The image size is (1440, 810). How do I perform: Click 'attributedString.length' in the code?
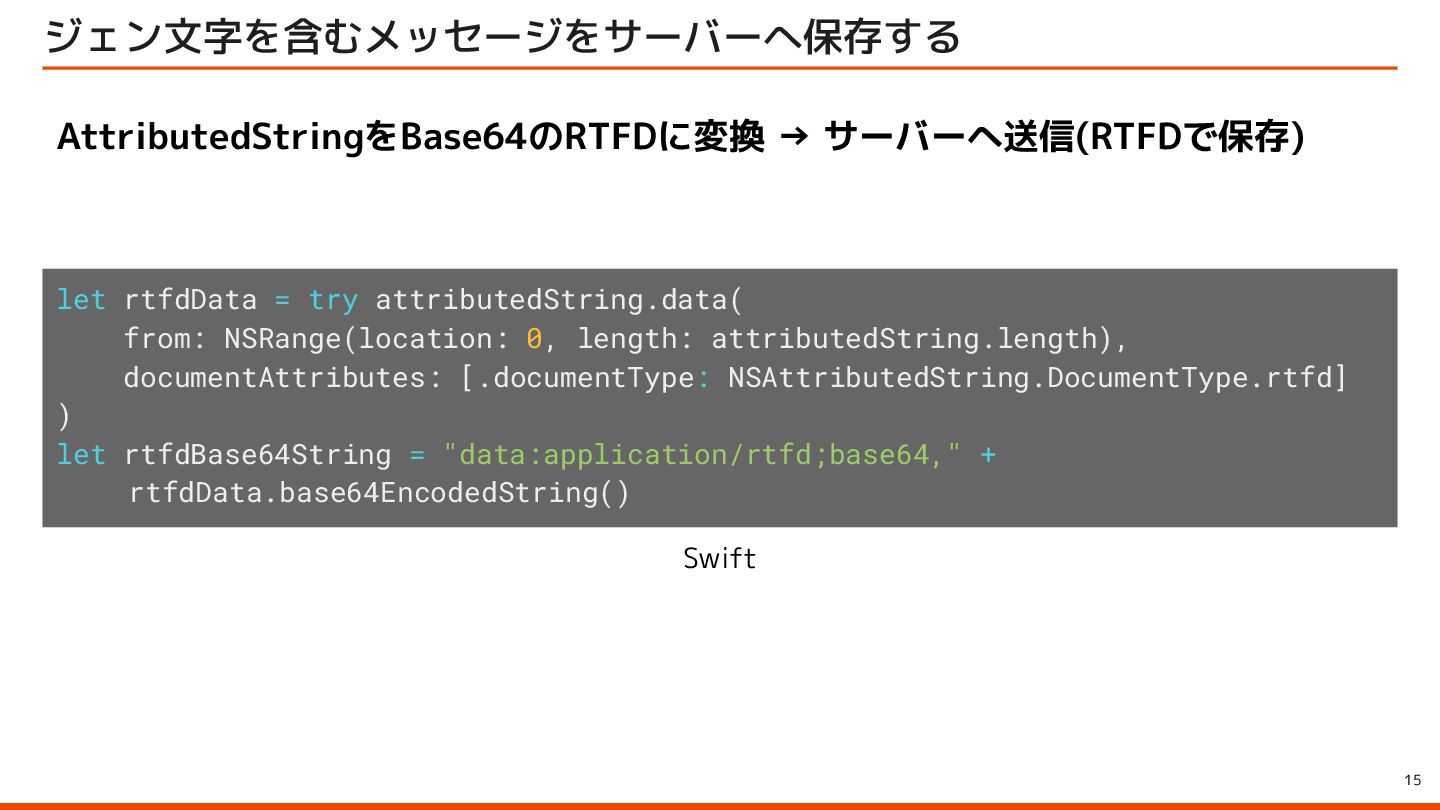tap(904, 339)
